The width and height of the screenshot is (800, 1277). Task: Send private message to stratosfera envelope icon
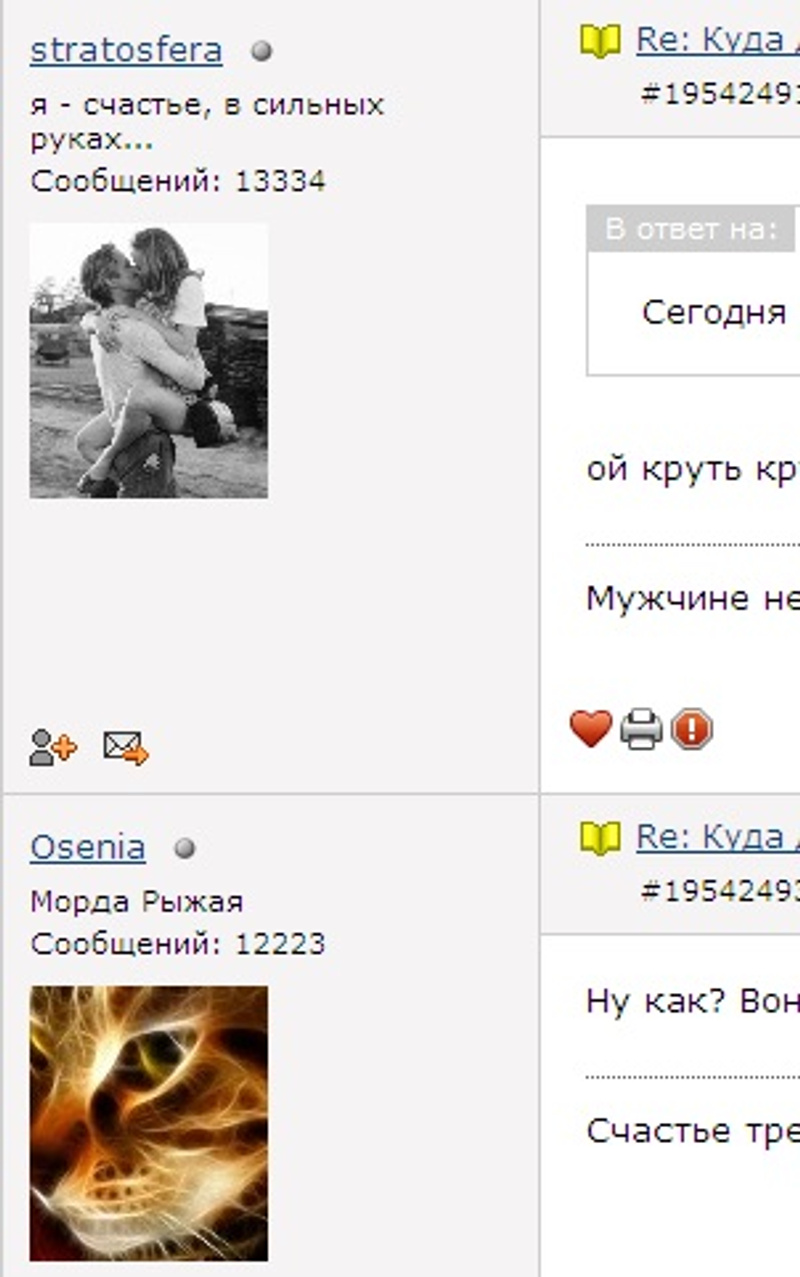[126, 747]
